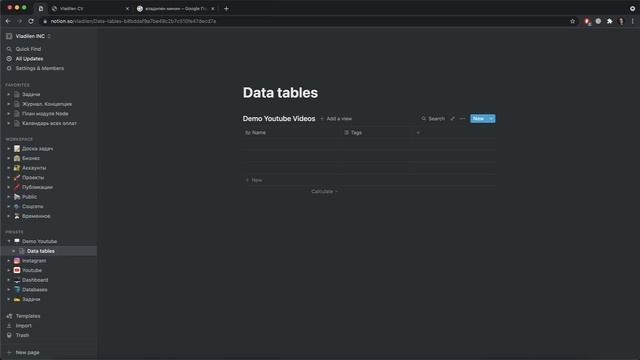Image resolution: width=640 pixels, height=360 pixels.
Task: Open the Соцсети page icon
Action: click(17, 207)
